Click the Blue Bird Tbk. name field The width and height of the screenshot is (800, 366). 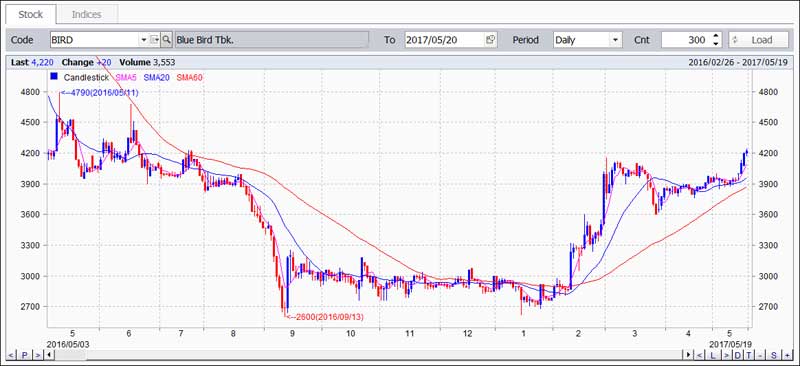coord(271,39)
